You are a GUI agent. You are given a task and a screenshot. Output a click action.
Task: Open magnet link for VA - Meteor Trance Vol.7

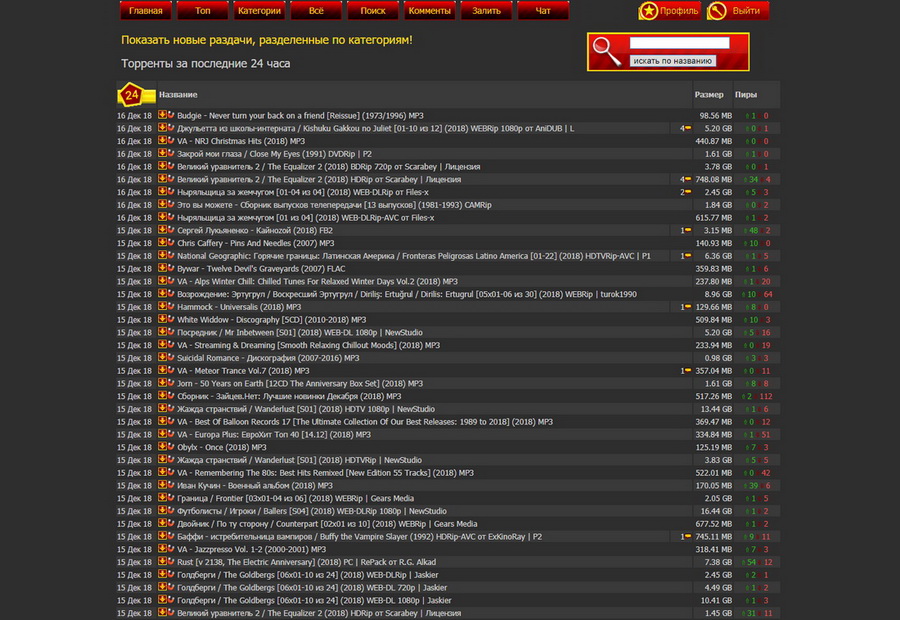point(170,370)
